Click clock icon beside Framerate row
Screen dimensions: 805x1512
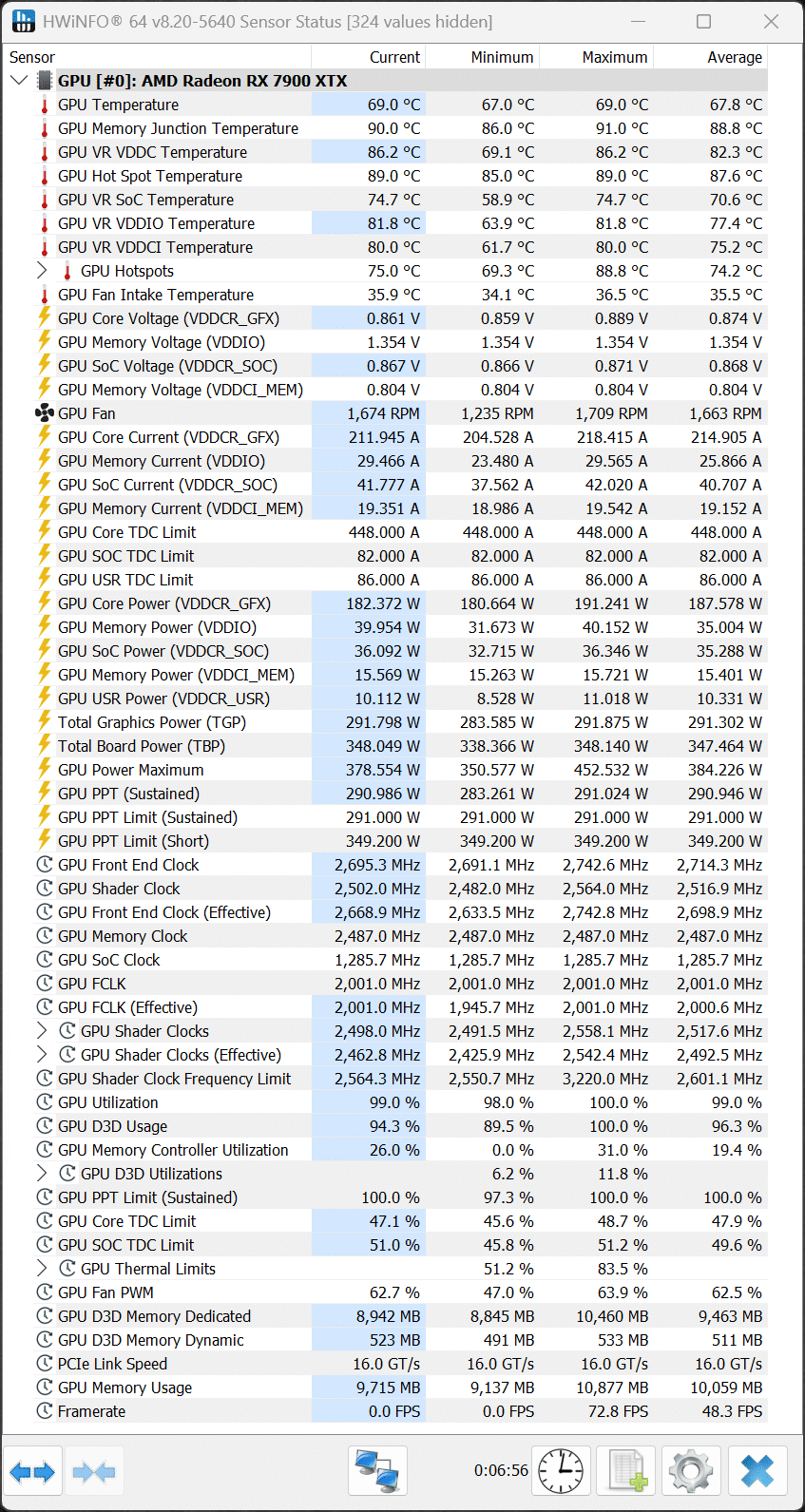44,1411
